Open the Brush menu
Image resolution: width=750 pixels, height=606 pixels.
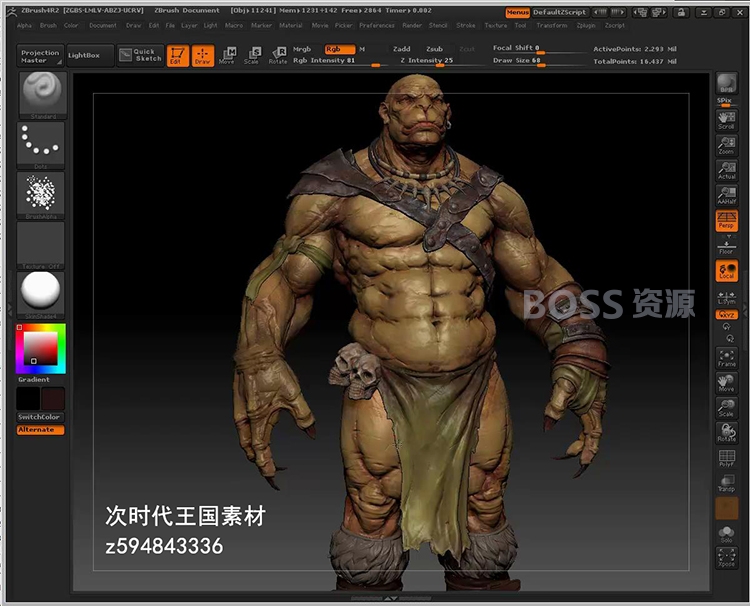pos(48,25)
